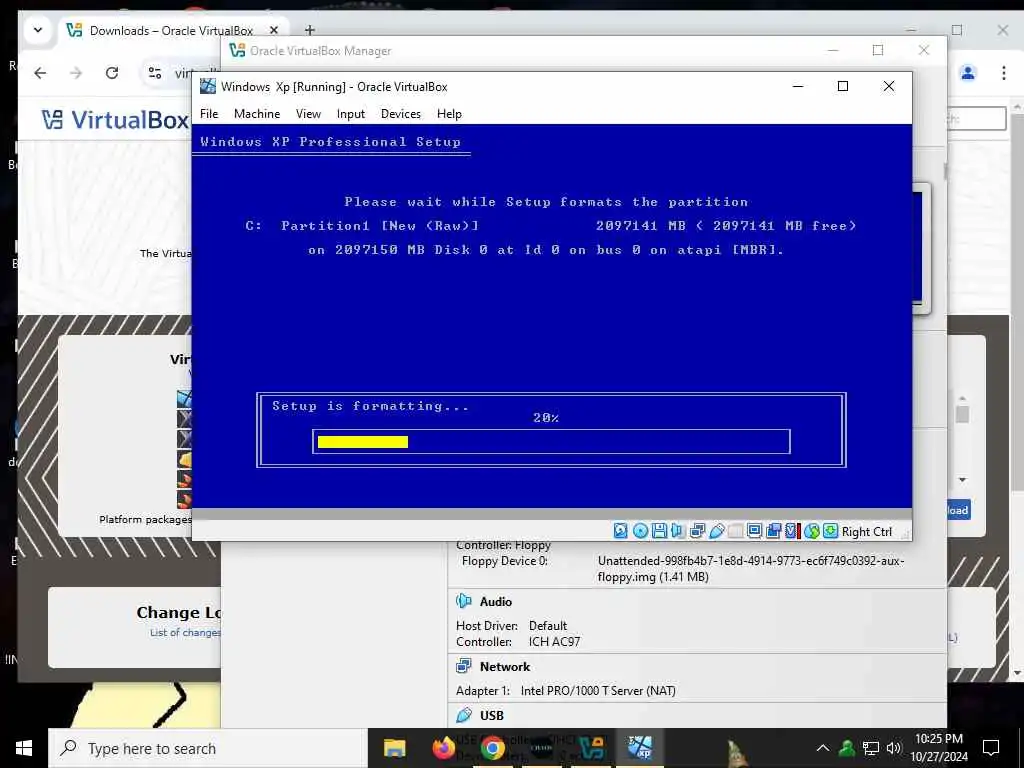Click the Chrome profile avatar icon
Screen dimensions: 1024x768
(x=968, y=72)
